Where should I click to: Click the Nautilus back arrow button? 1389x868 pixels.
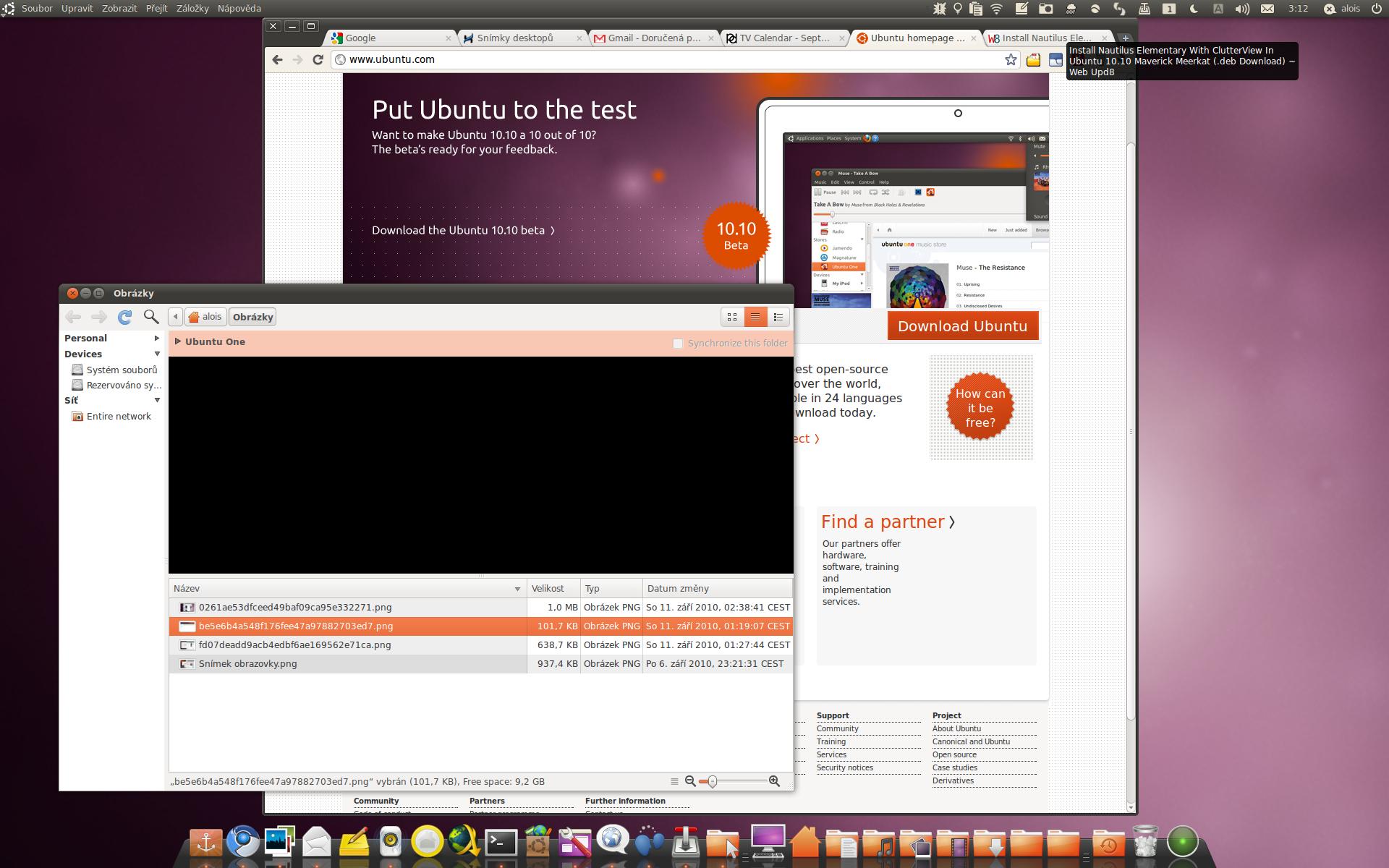[73, 317]
